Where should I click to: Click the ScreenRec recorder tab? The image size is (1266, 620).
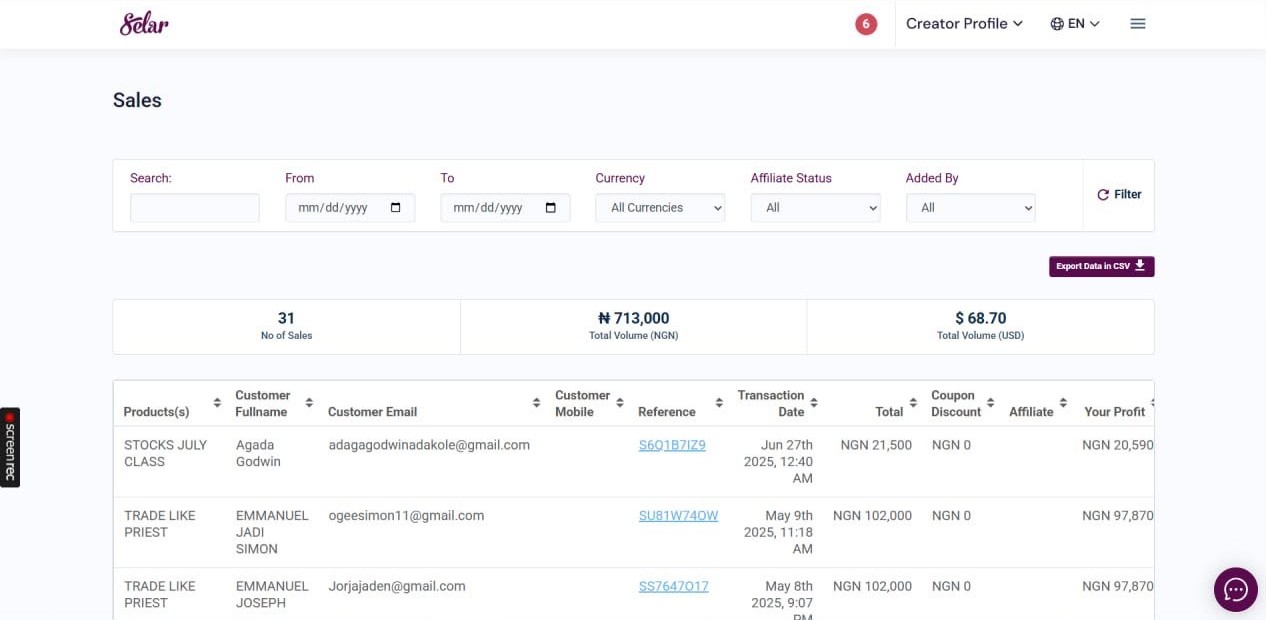[10, 447]
